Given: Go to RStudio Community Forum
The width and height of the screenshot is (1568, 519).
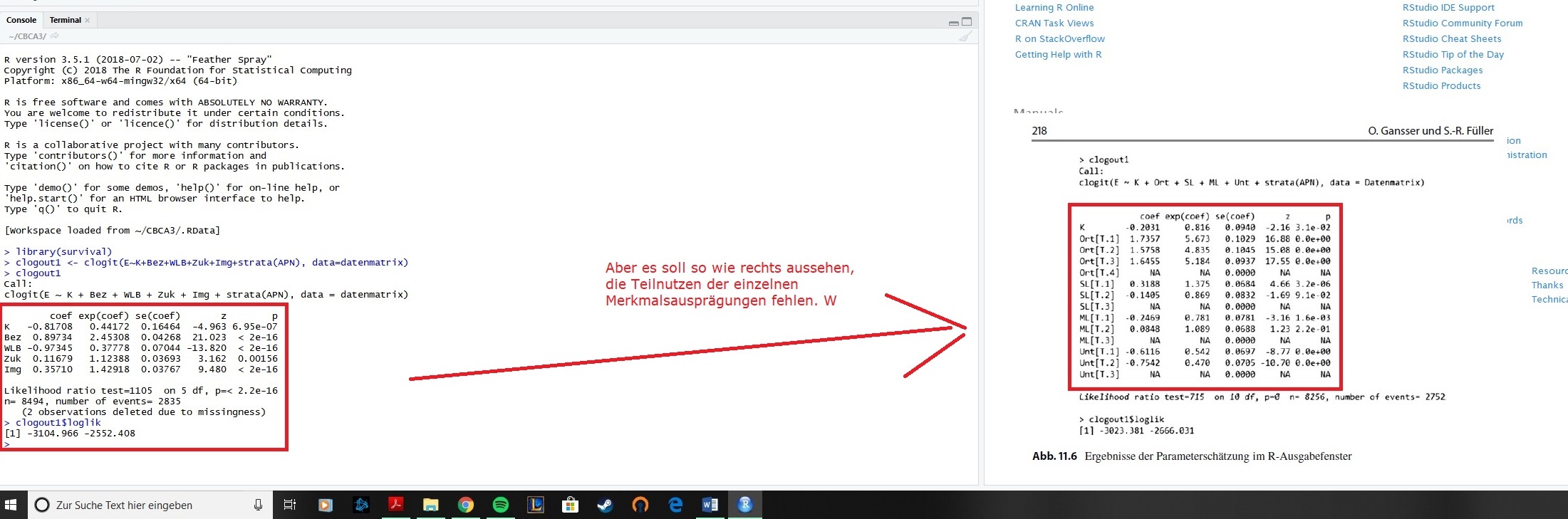Looking at the screenshot, I should tap(1462, 23).
